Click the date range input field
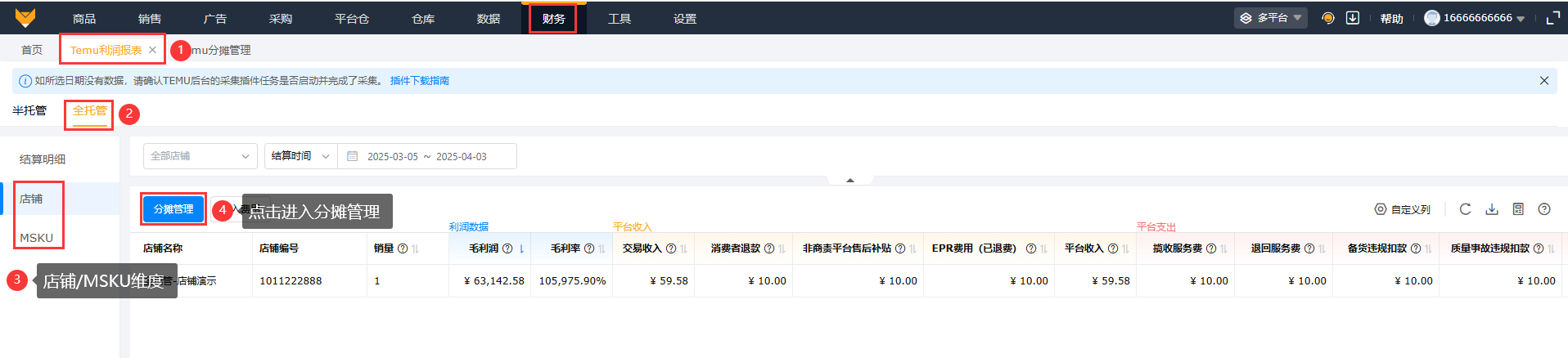This screenshot has width=1568, height=358. point(427,156)
